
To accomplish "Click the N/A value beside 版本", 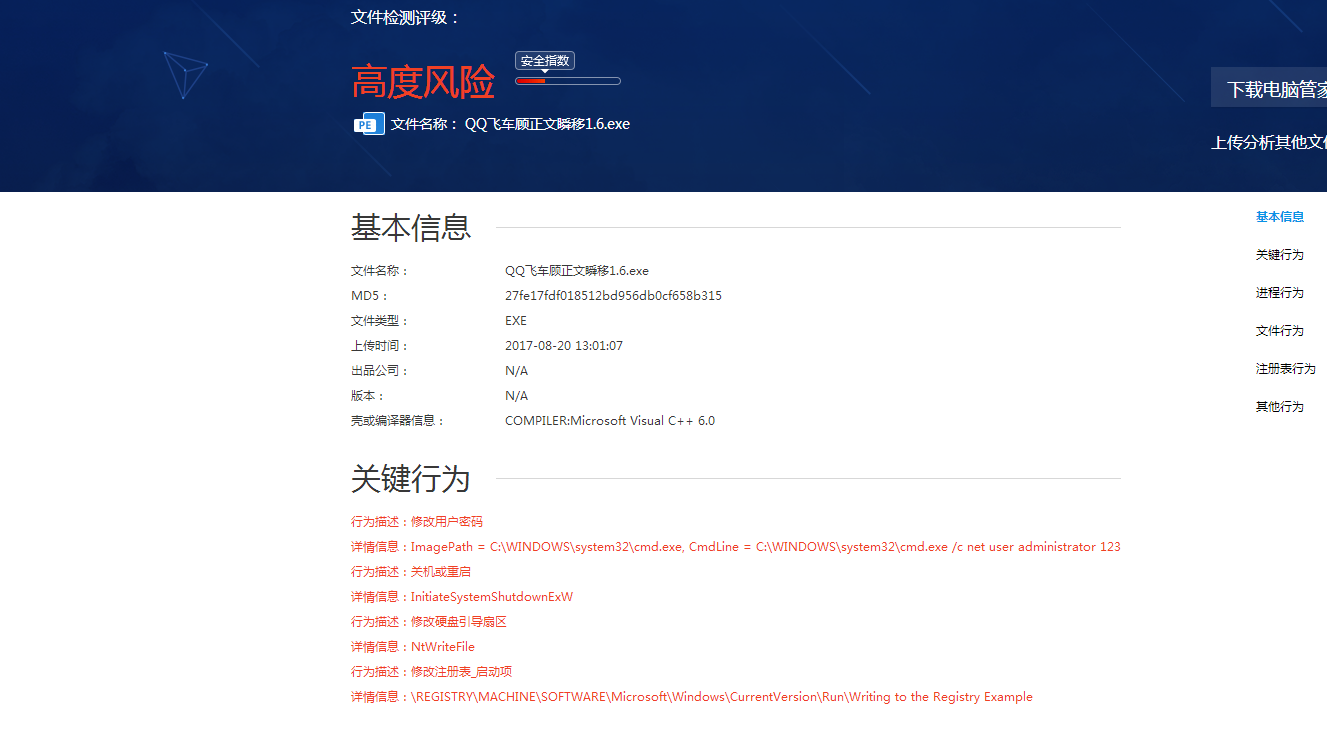I will click(516, 396).
